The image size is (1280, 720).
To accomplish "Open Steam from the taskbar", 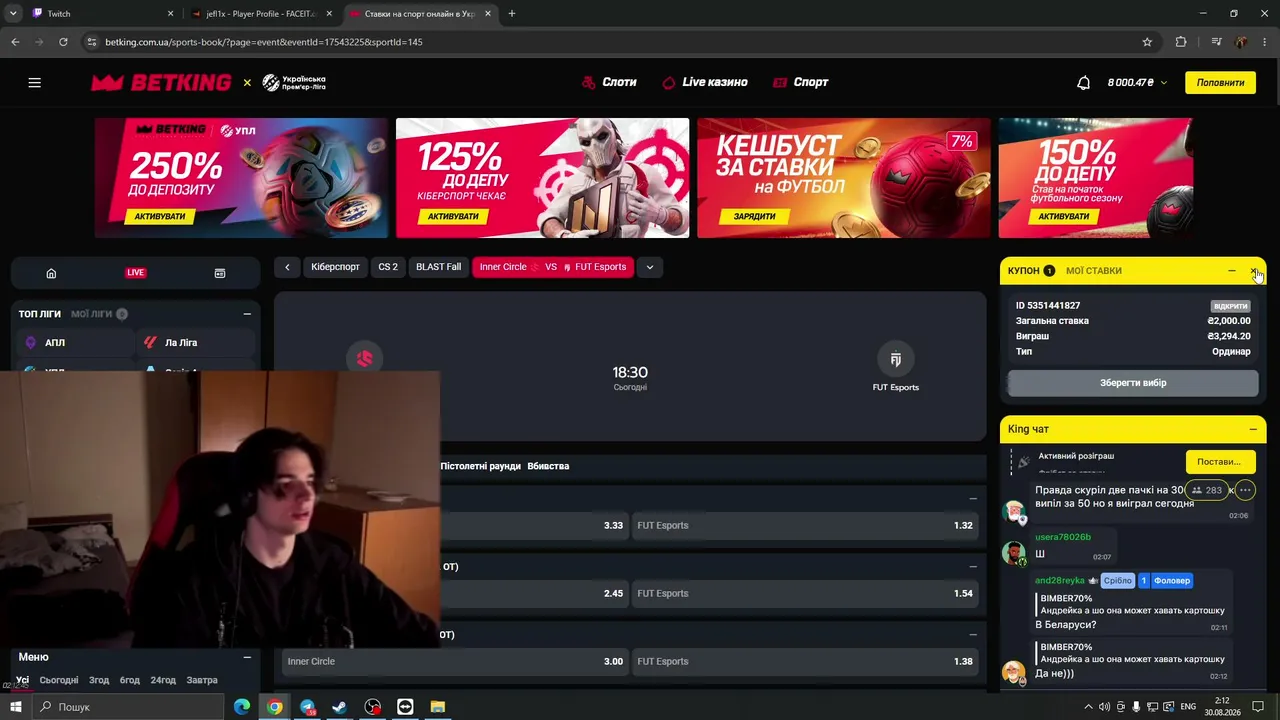I will tap(339, 707).
